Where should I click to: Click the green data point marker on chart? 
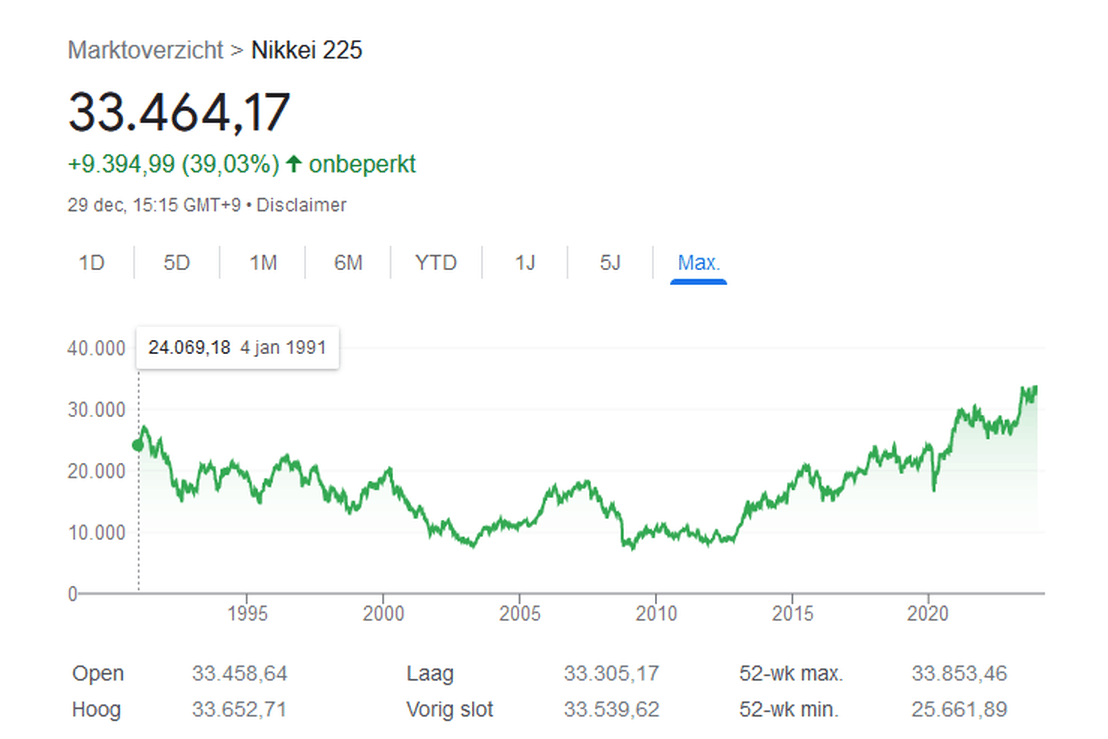(x=138, y=445)
